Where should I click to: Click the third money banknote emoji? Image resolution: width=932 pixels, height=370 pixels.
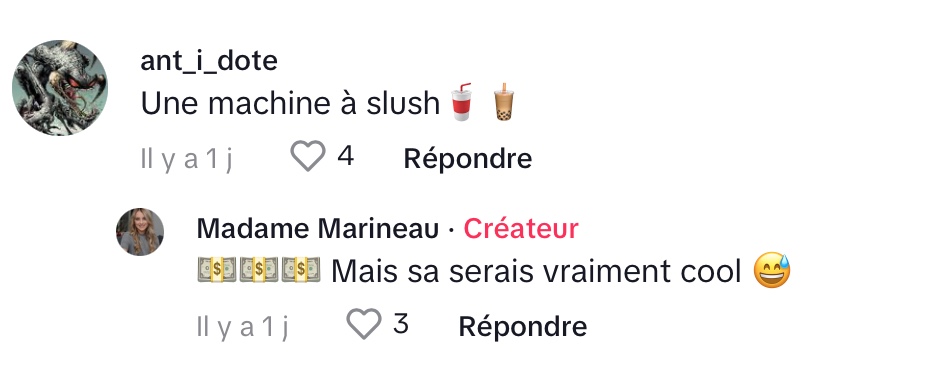301,269
